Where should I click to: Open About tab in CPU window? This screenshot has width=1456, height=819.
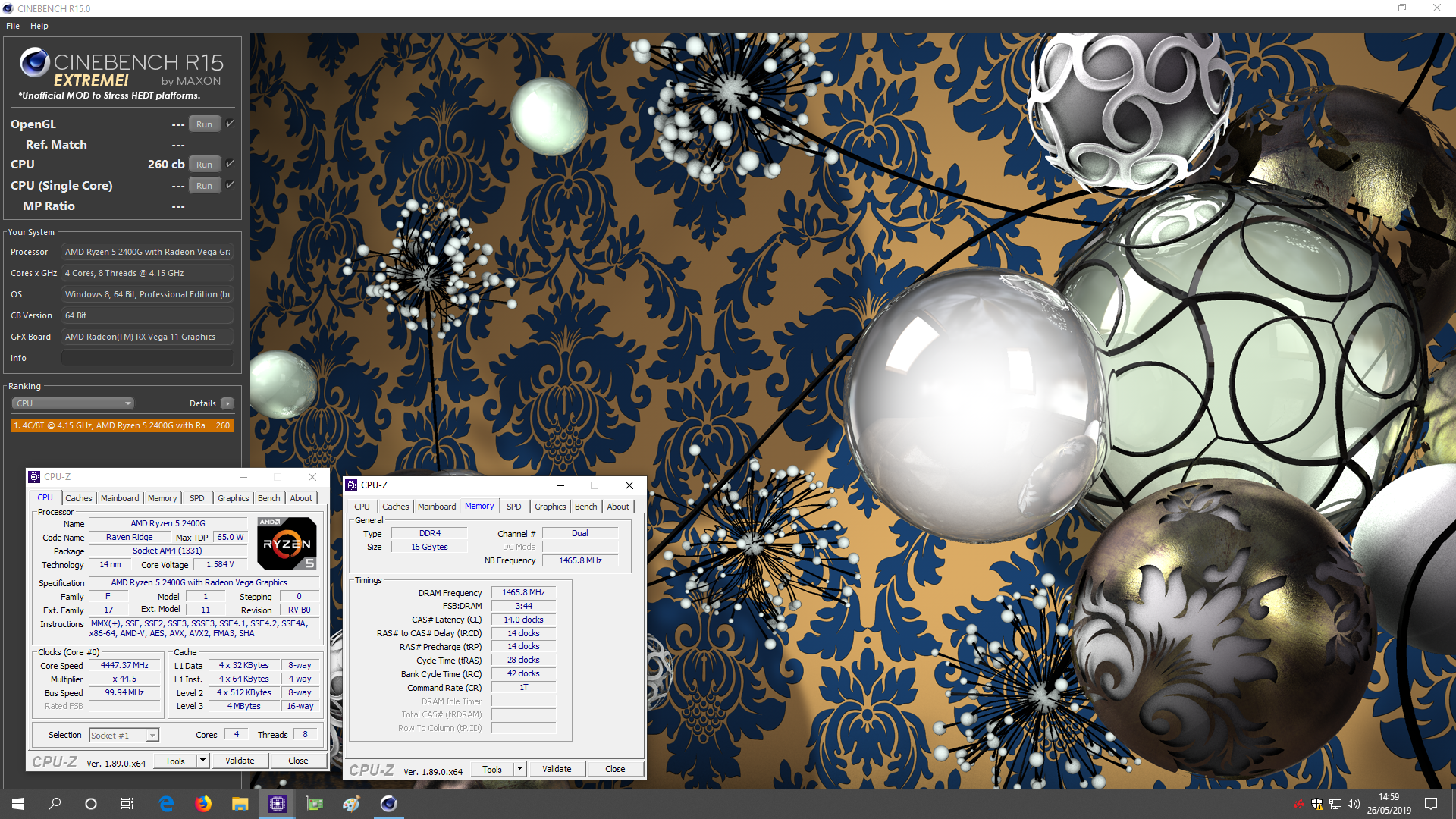(x=301, y=498)
